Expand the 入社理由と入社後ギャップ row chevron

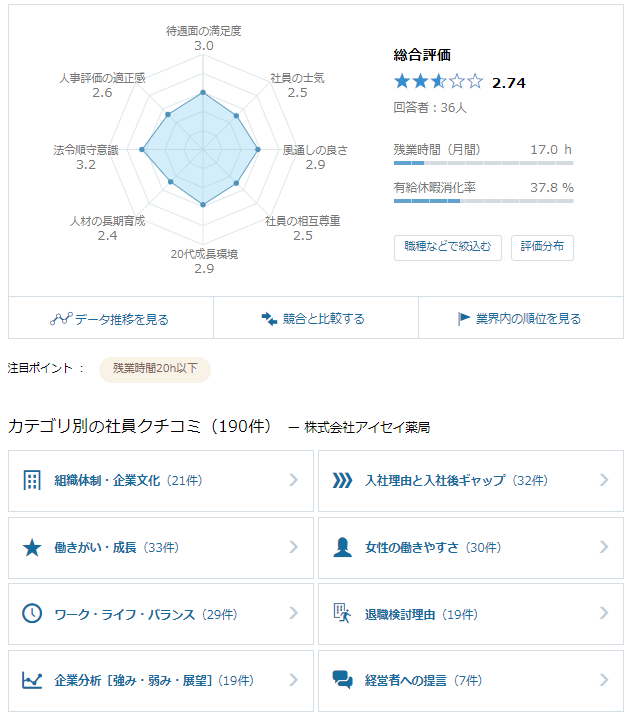click(x=604, y=480)
